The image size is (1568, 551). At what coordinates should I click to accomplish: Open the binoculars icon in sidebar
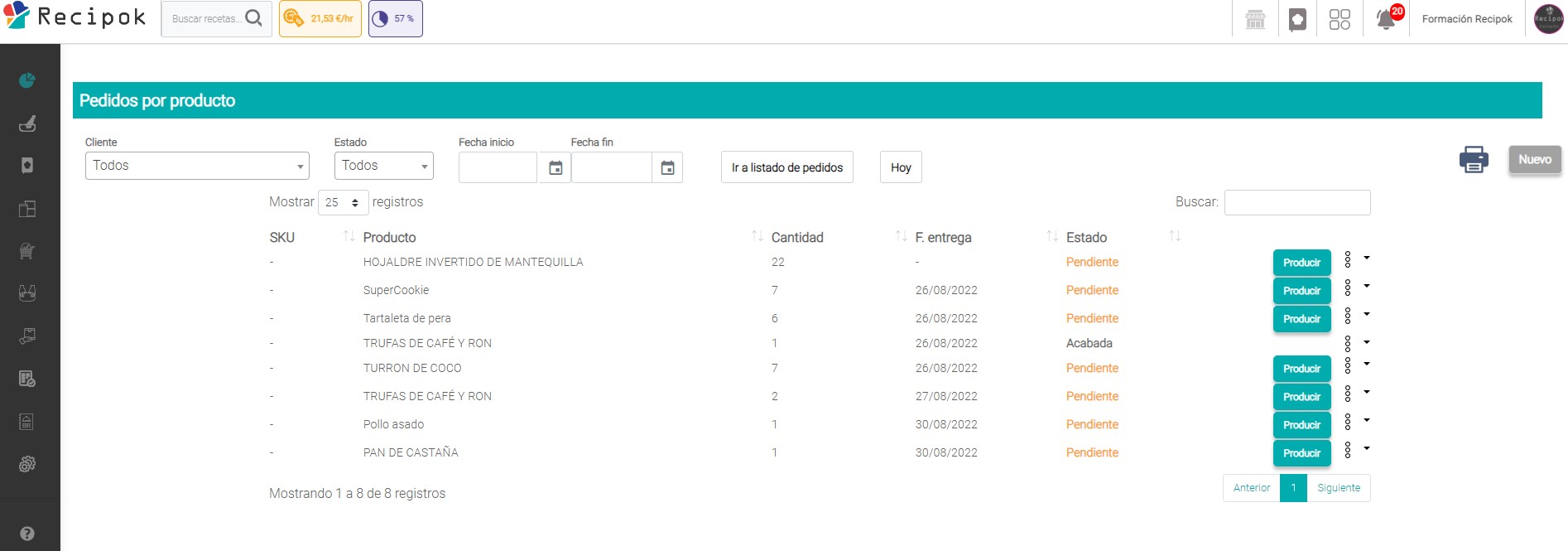click(27, 293)
